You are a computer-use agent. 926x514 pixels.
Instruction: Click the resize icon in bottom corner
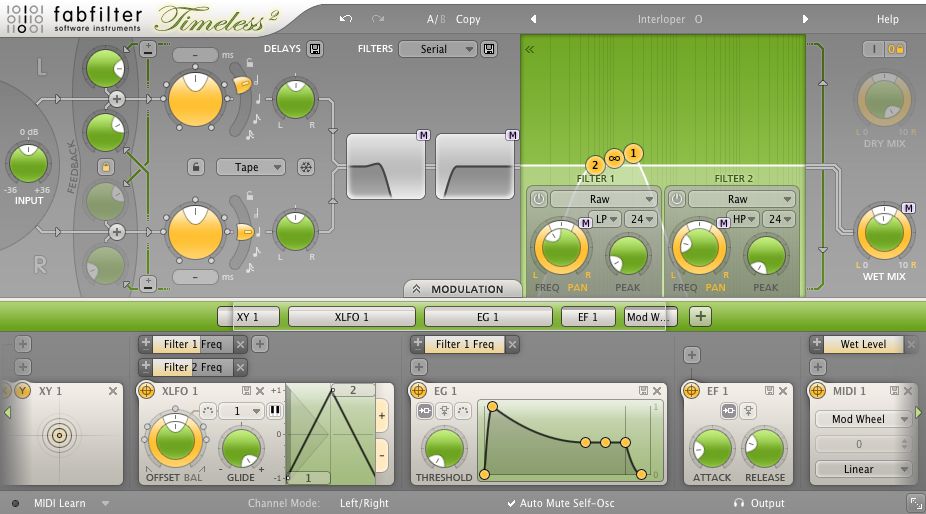pyautogui.click(x=915, y=503)
